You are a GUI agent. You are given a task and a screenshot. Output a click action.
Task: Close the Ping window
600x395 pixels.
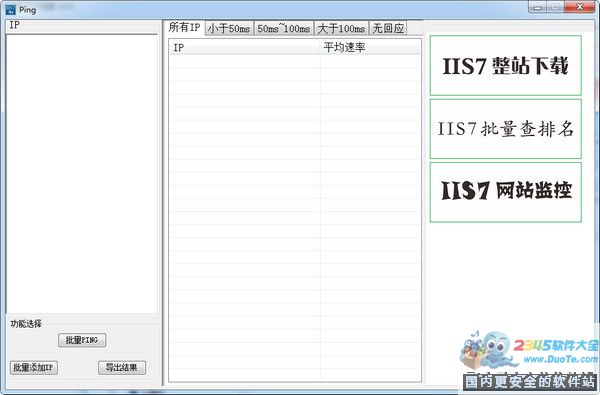pyautogui.click(x=579, y=7)
